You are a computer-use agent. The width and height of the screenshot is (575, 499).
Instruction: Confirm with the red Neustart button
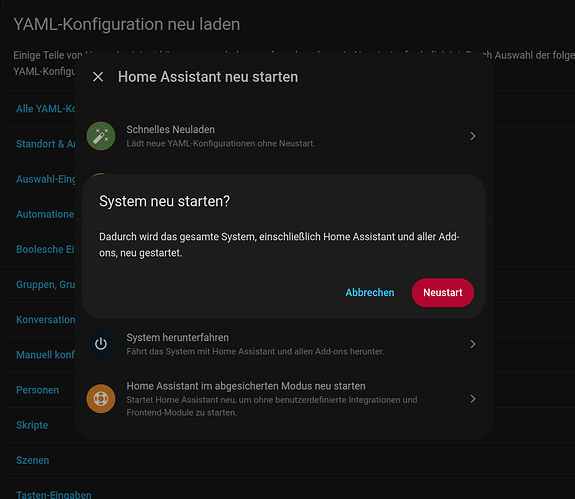click(443, 293)
